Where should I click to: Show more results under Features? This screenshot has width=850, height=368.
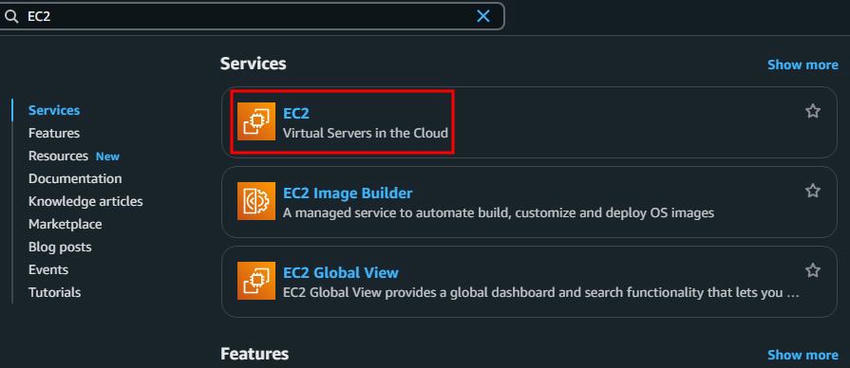pos(802,355)
